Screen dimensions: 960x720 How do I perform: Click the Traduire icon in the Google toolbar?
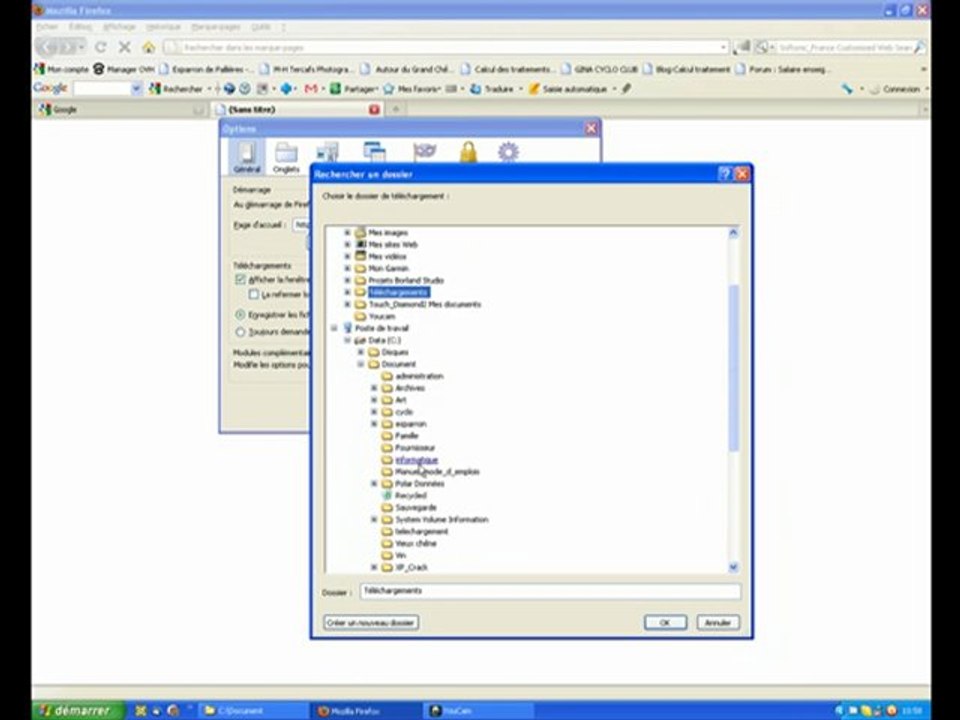[x=475, y=89]
